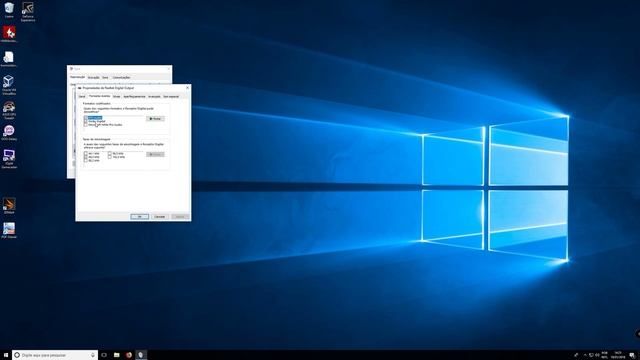Switch to the Geral tab
The height and width of the screenshot is (360, 640).
click(82, 96)
